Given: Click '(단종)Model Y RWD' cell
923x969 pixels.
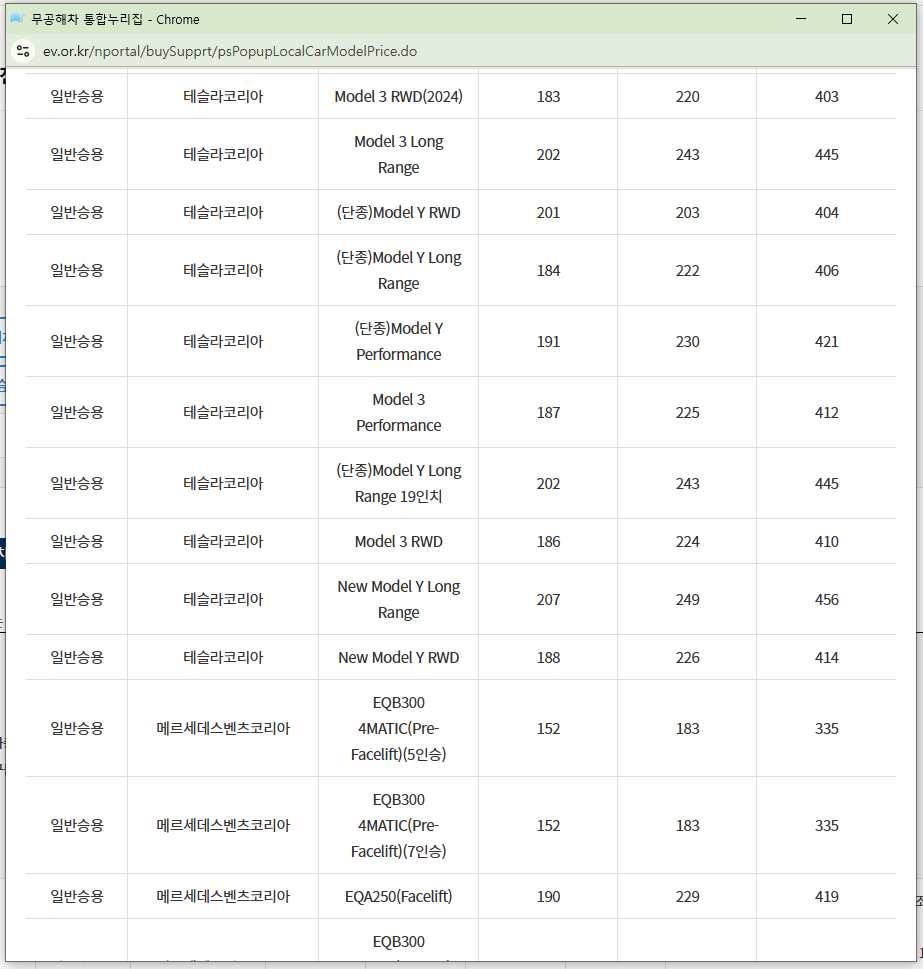Looking at the screenshot, I should coord(398,213).
